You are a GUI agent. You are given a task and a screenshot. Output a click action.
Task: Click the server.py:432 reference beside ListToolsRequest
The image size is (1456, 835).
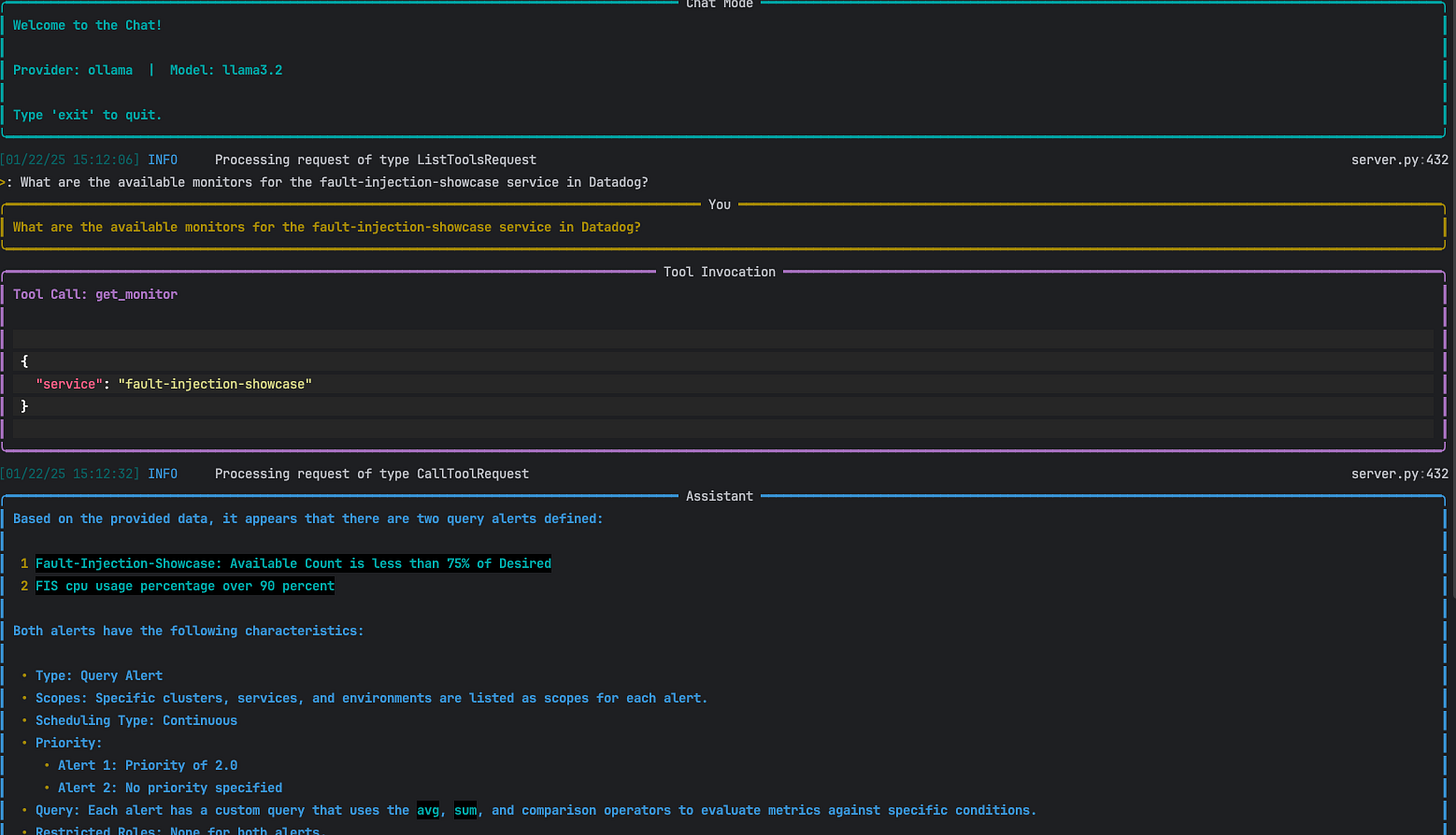click(x=1399, y=159)
